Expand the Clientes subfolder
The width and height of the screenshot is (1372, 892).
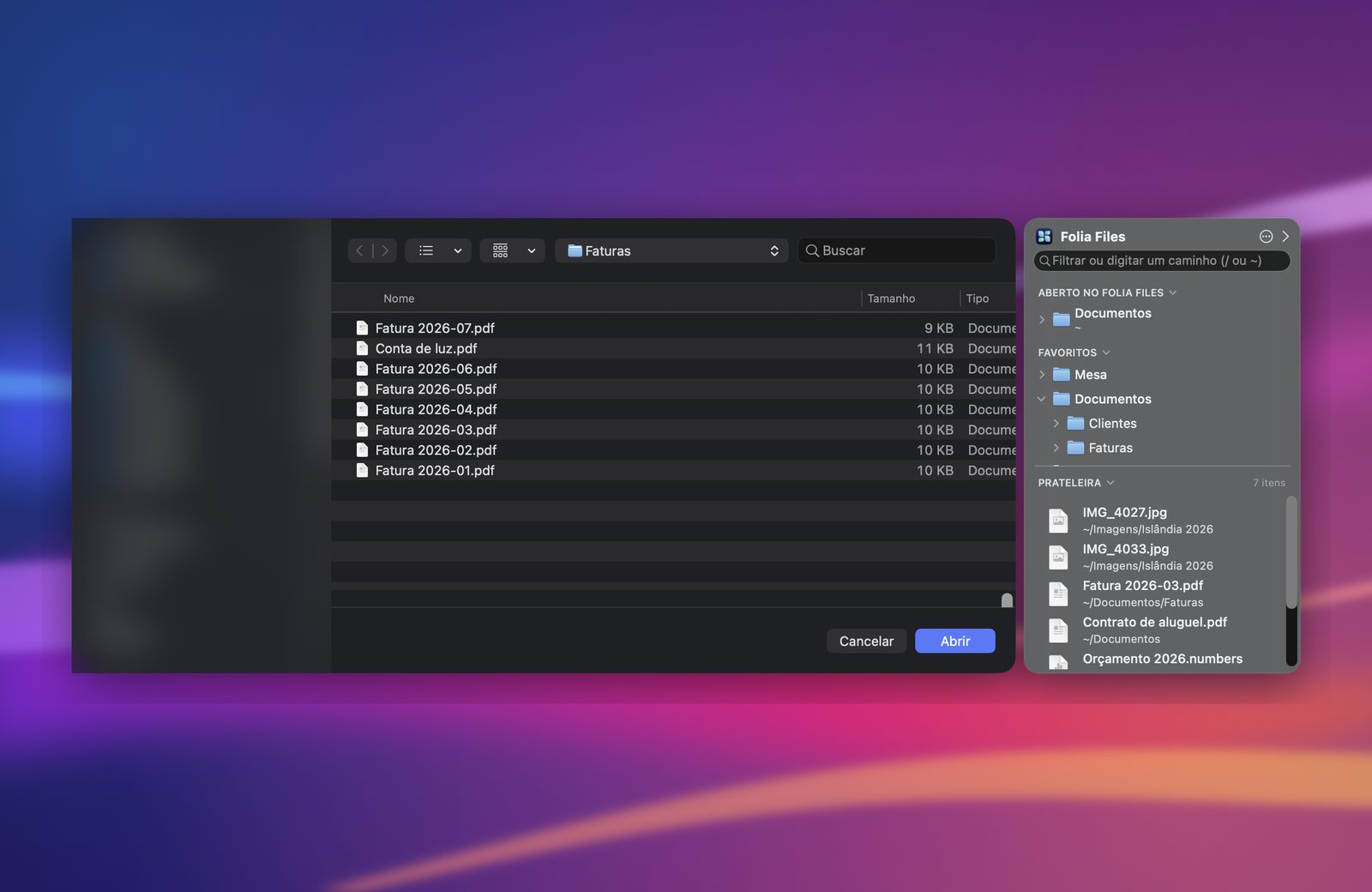click(1056, 424)
